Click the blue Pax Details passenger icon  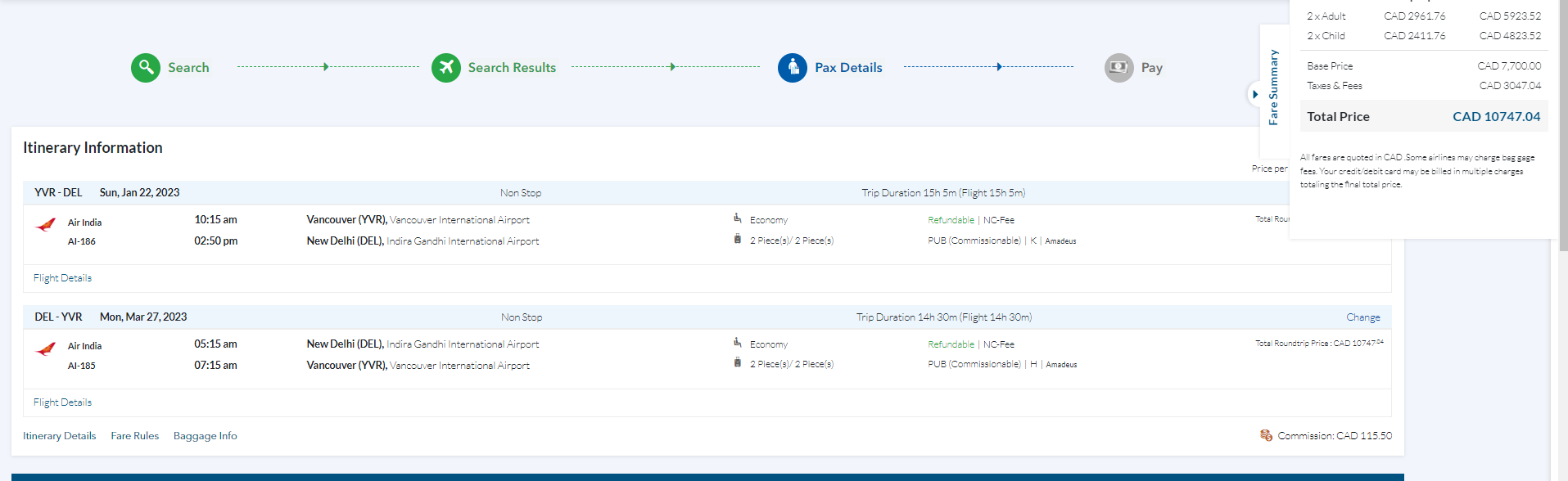(x=793, y=68)
